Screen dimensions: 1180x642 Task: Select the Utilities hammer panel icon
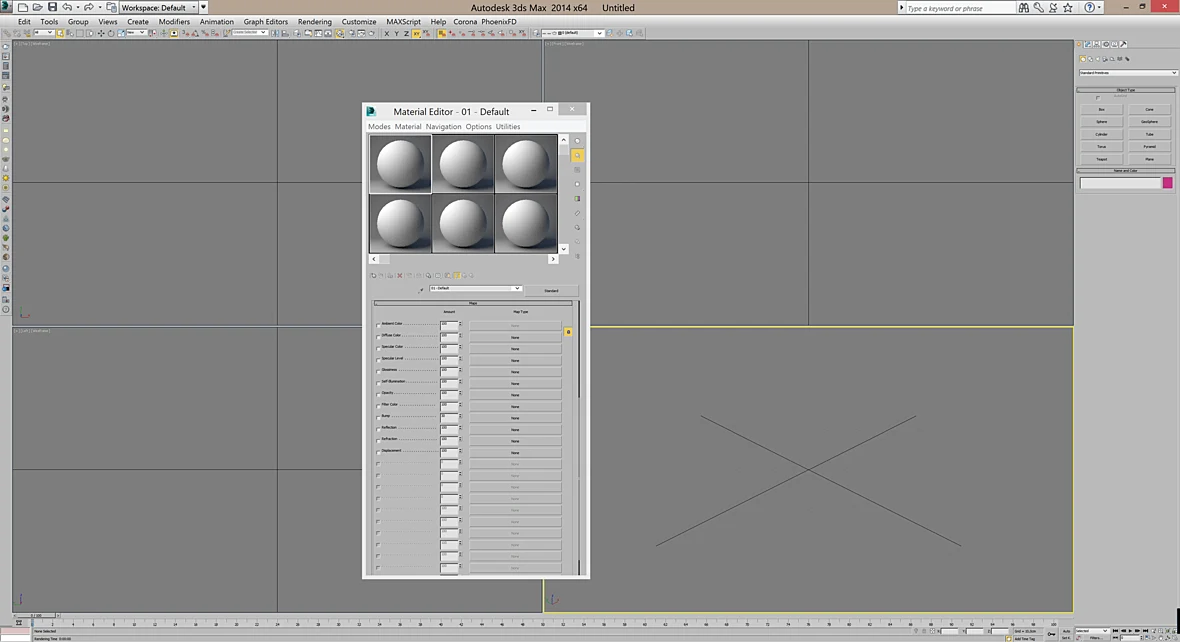click(1124, 44)
